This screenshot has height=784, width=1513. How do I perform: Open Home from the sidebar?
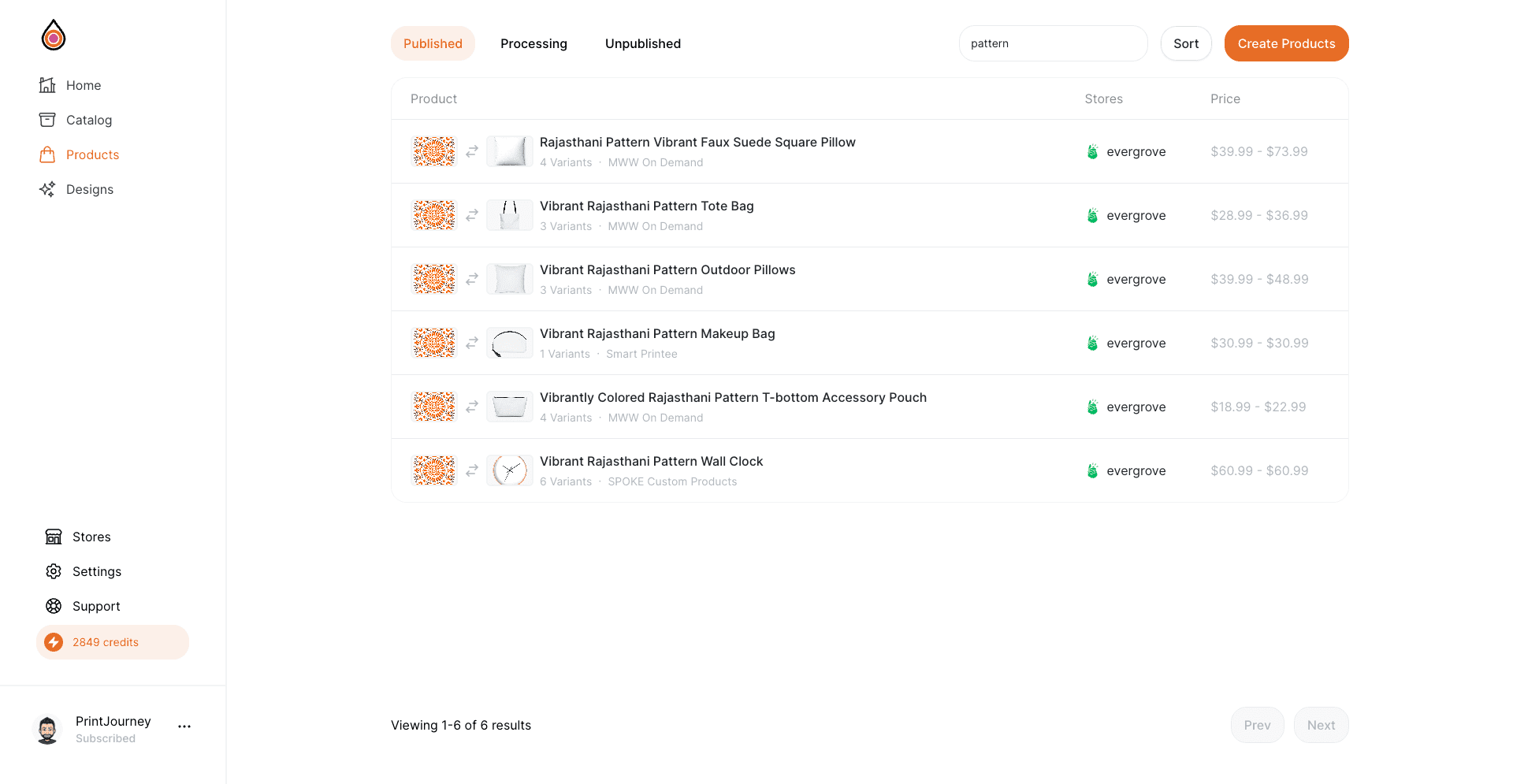tap(70, 85)
